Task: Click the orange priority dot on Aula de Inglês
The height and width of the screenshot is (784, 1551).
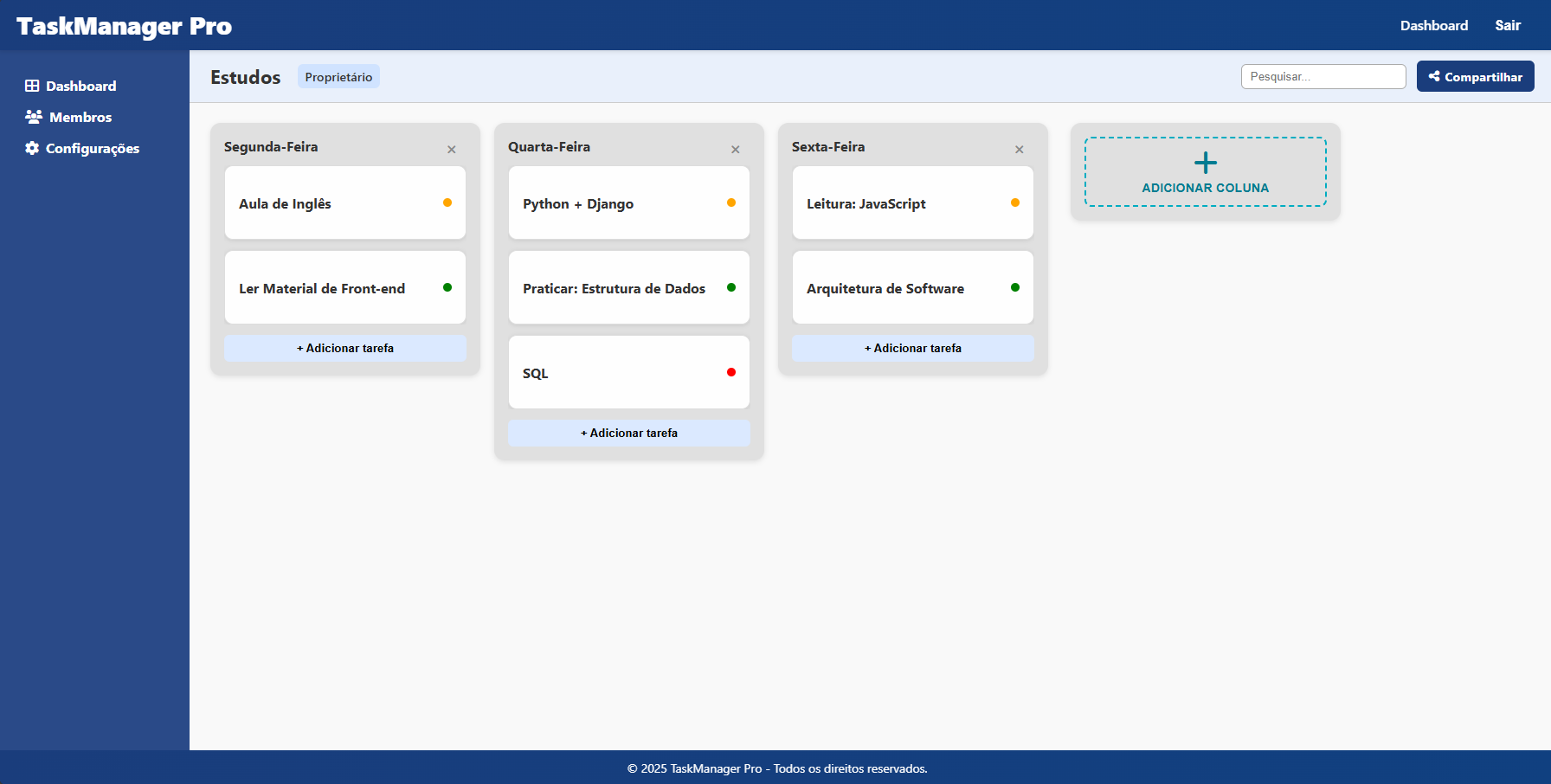Action: coord(447,202)
